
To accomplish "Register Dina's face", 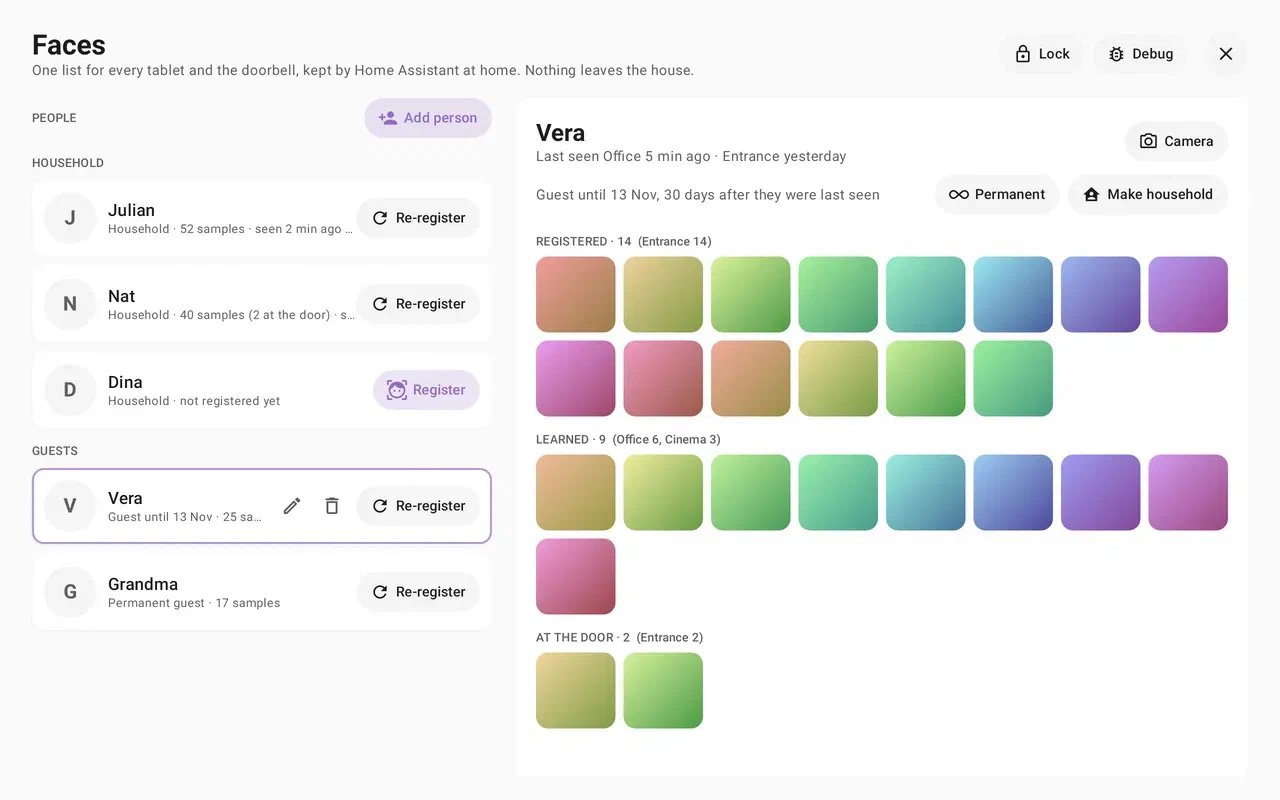I will click(426, 390).
